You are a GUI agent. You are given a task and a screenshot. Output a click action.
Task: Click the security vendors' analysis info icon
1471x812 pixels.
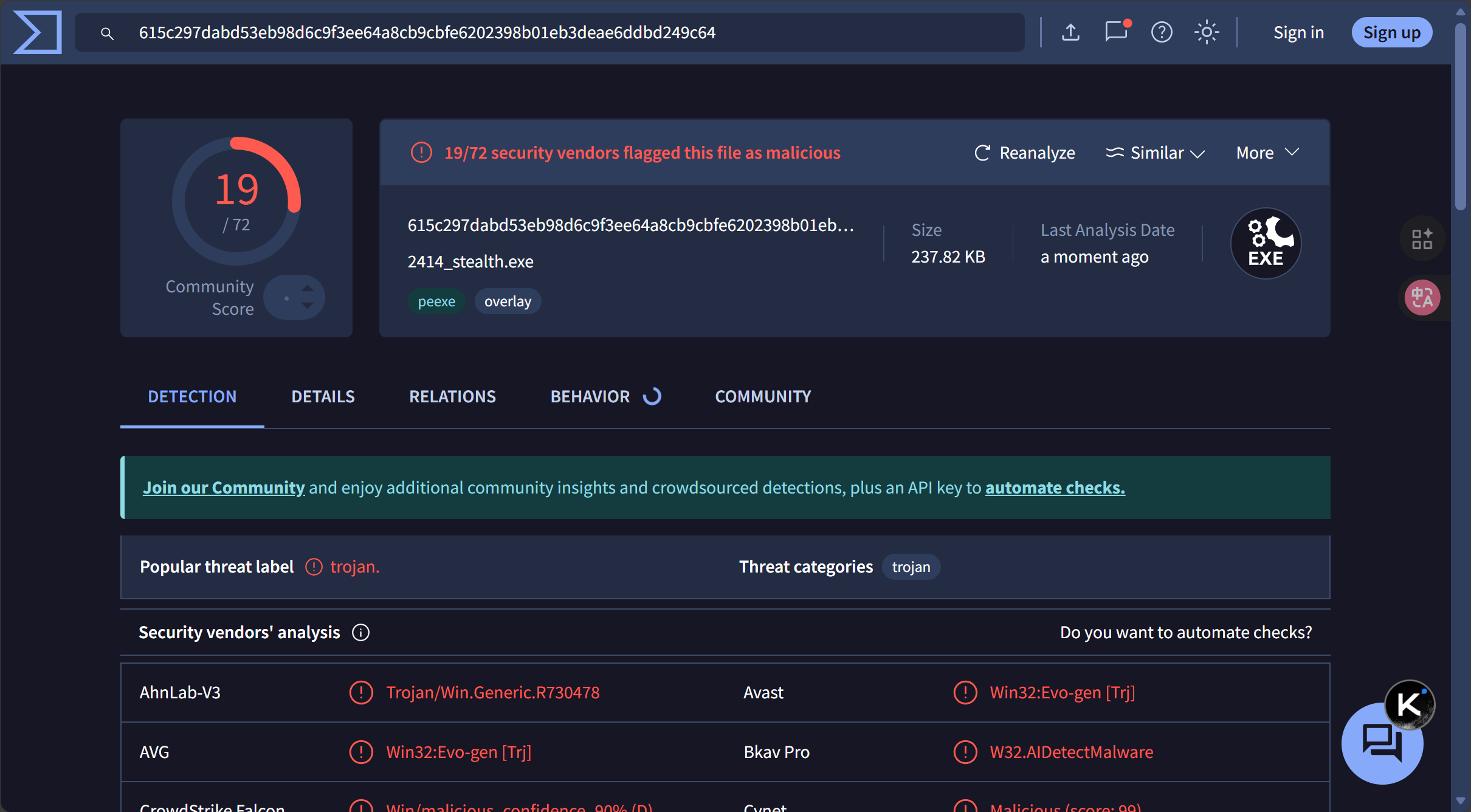point(360,633)
